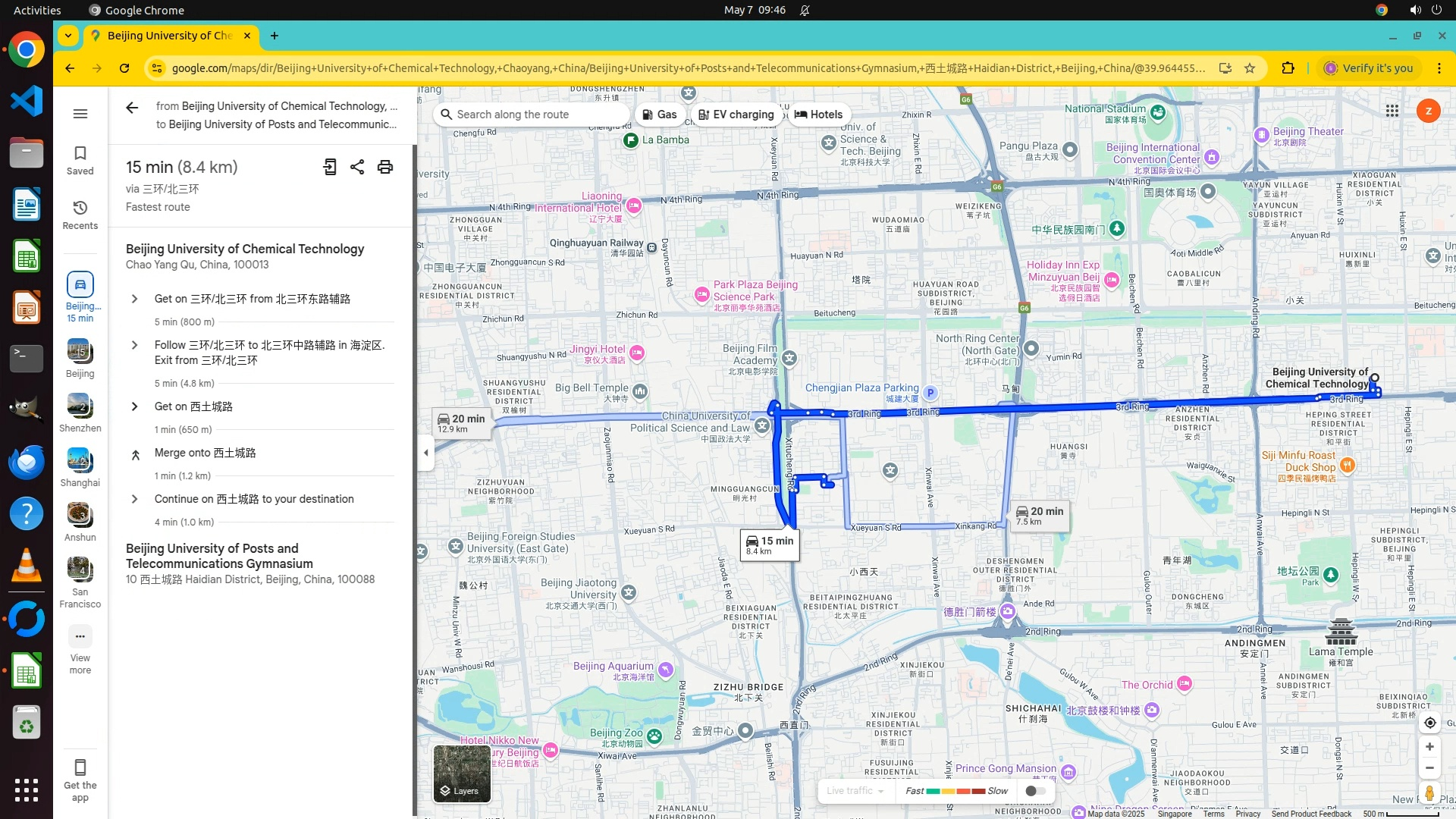Click the Print directions icon

385,167
